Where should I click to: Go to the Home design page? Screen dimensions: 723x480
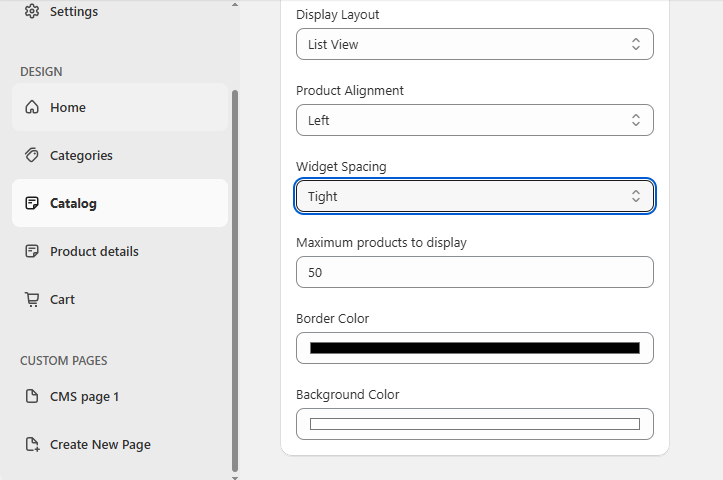click(x=120, y=107)
